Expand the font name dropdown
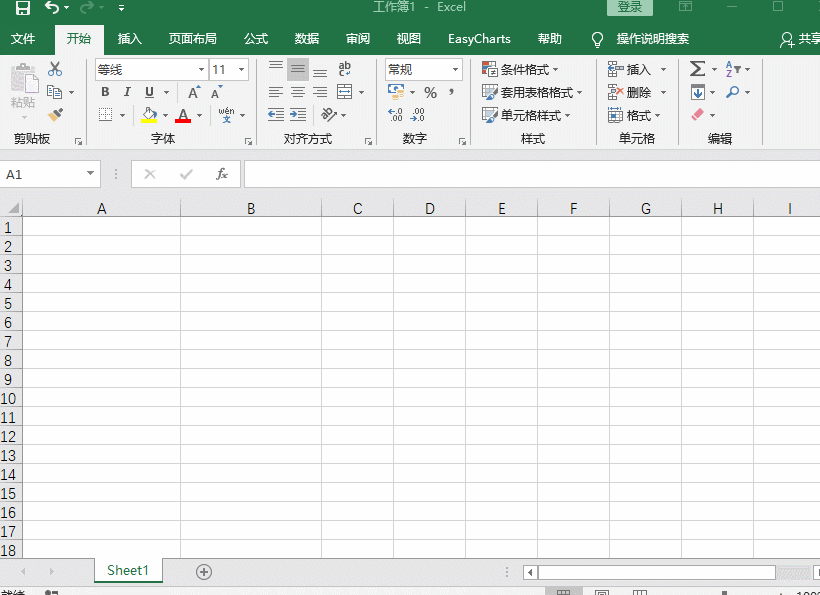 [201, 70]
